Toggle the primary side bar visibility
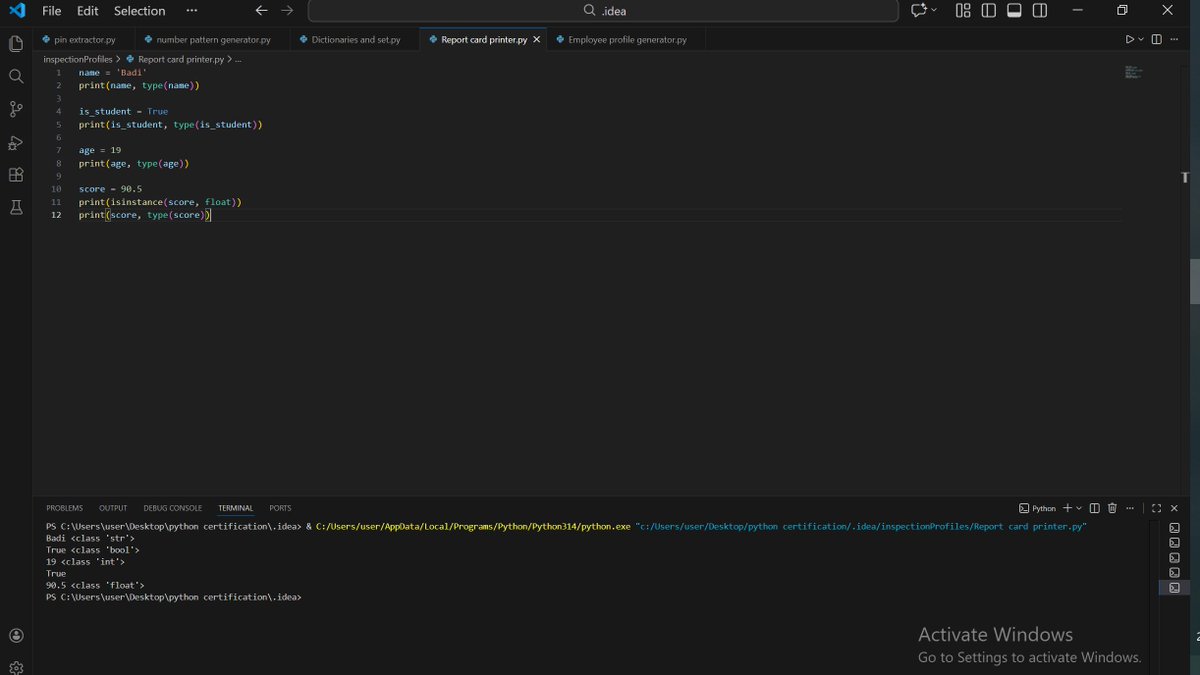The image size is (1200, 675). 989,11
